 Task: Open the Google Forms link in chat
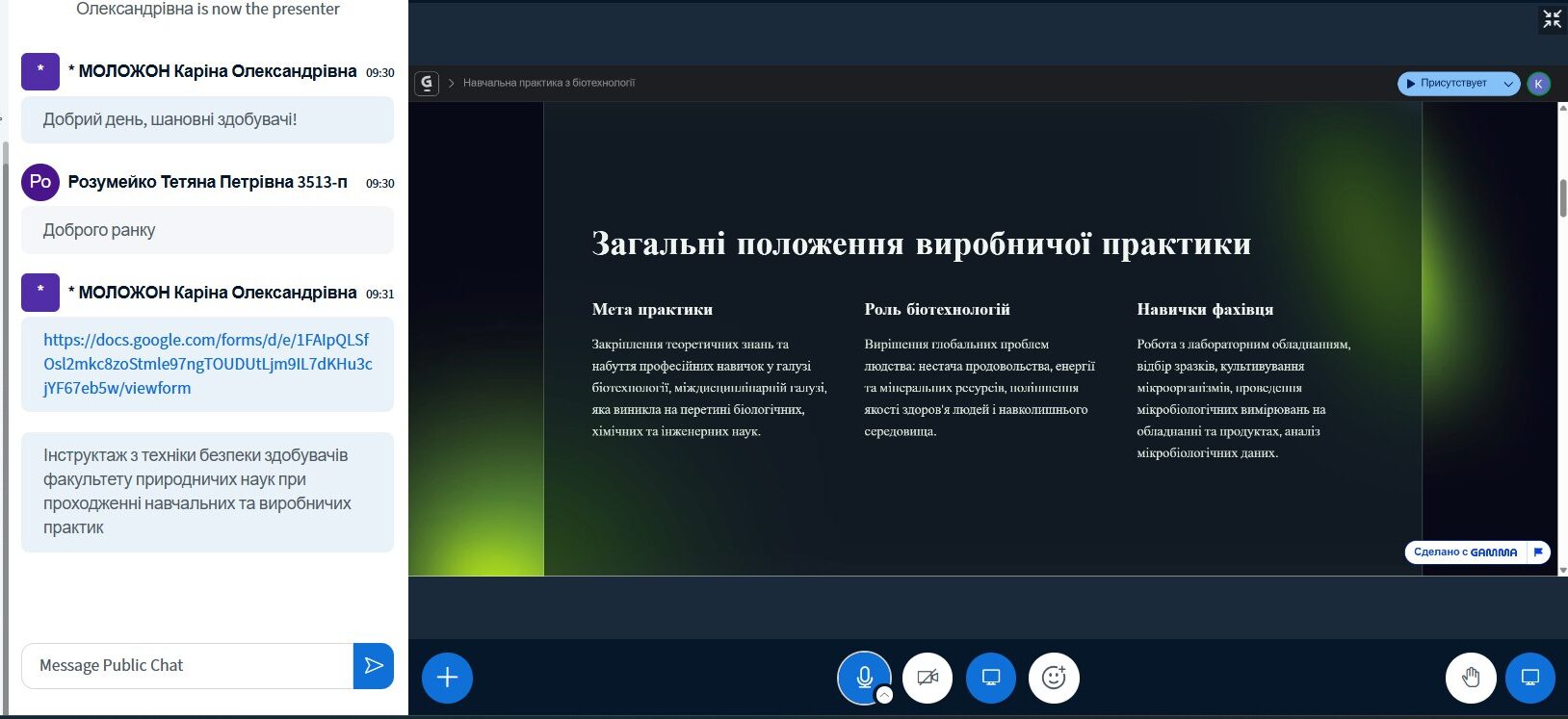click(x=207, y=364)
